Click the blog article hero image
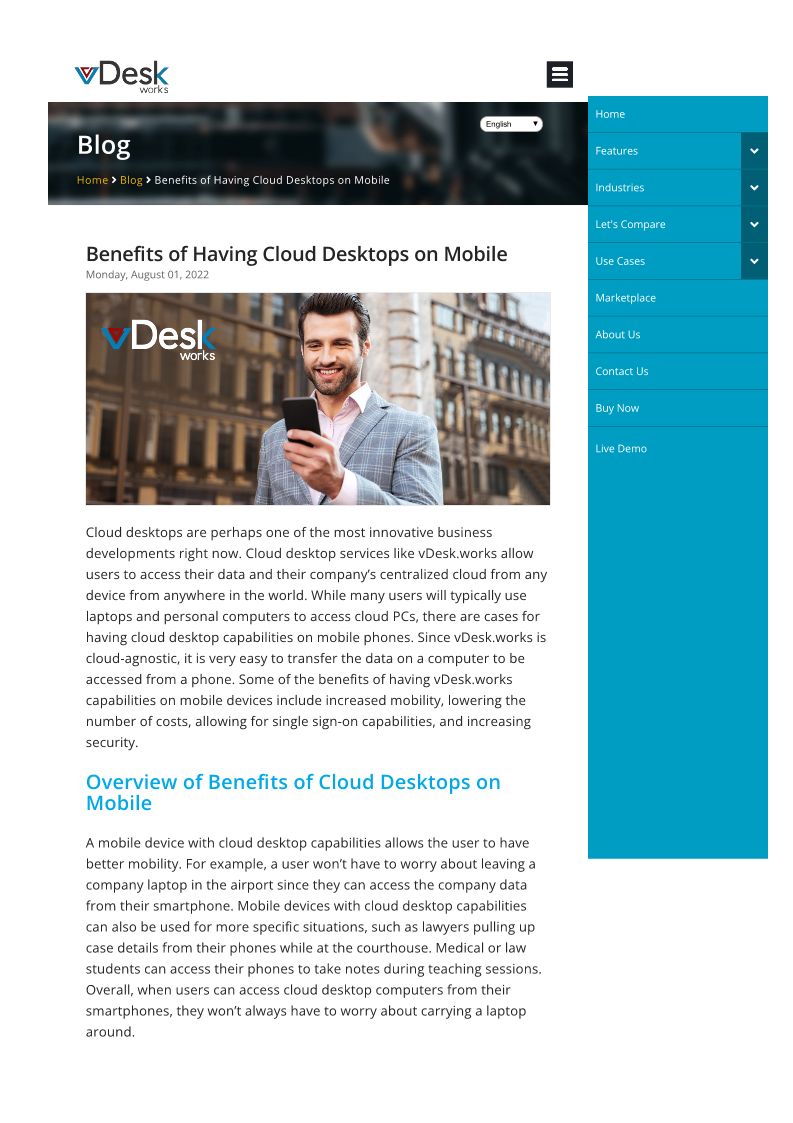The height and width of the screenshot is (1123, 793). (x=317, y=398)
